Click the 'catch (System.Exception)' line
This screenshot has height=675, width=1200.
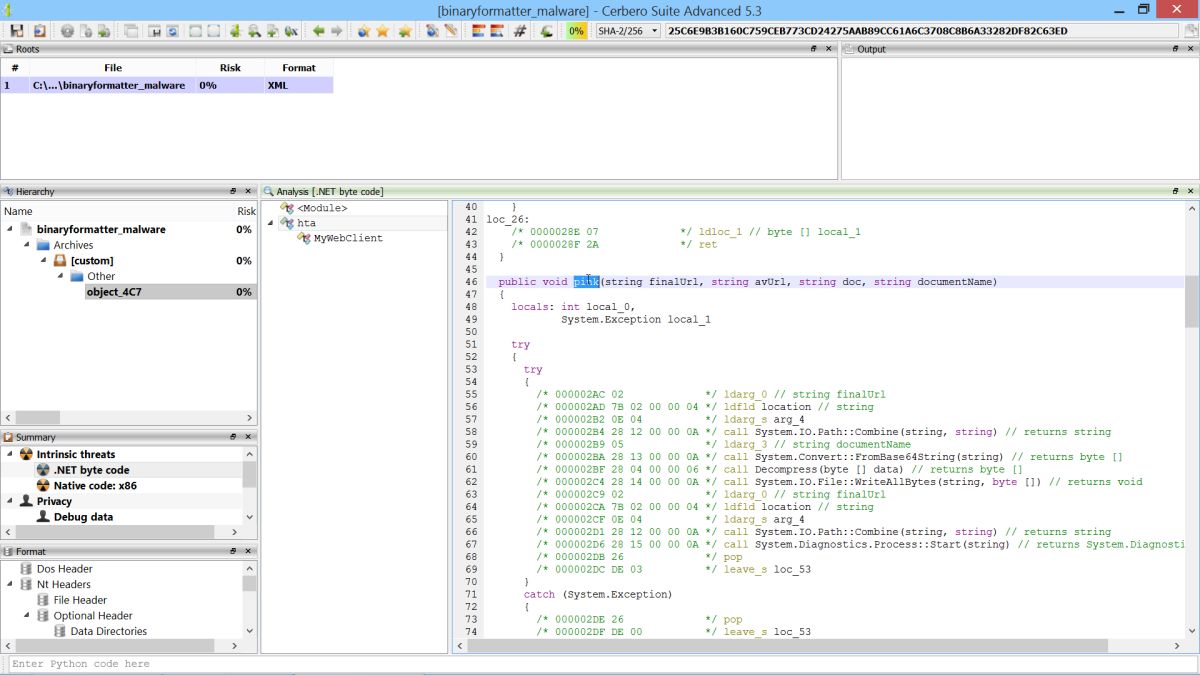tap(598, 594)
